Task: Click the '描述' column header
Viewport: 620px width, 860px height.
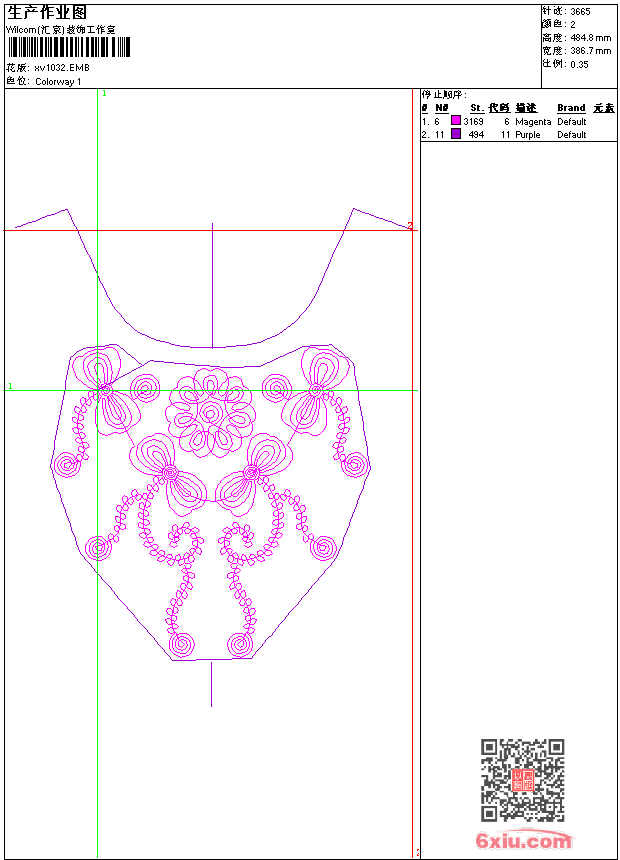Action: (x=526, y=108)
